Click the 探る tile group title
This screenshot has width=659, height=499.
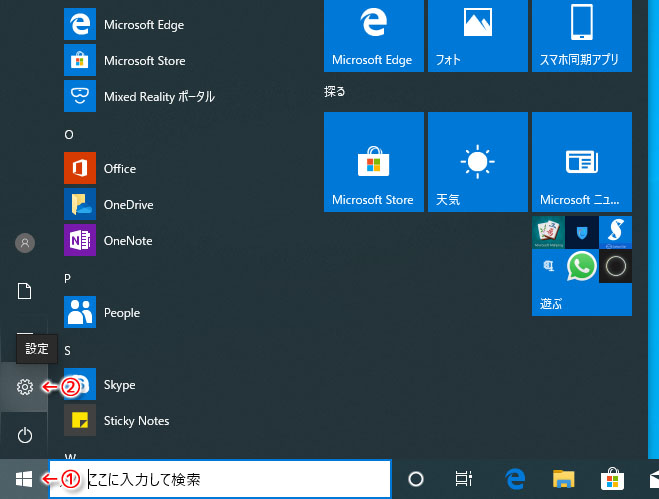tap(335, 91)
